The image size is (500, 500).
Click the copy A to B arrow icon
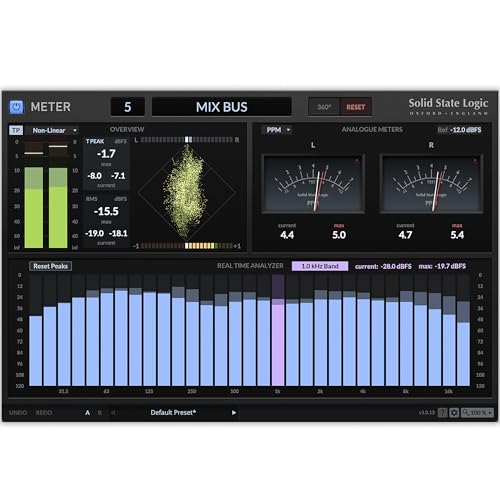point(113,413)
